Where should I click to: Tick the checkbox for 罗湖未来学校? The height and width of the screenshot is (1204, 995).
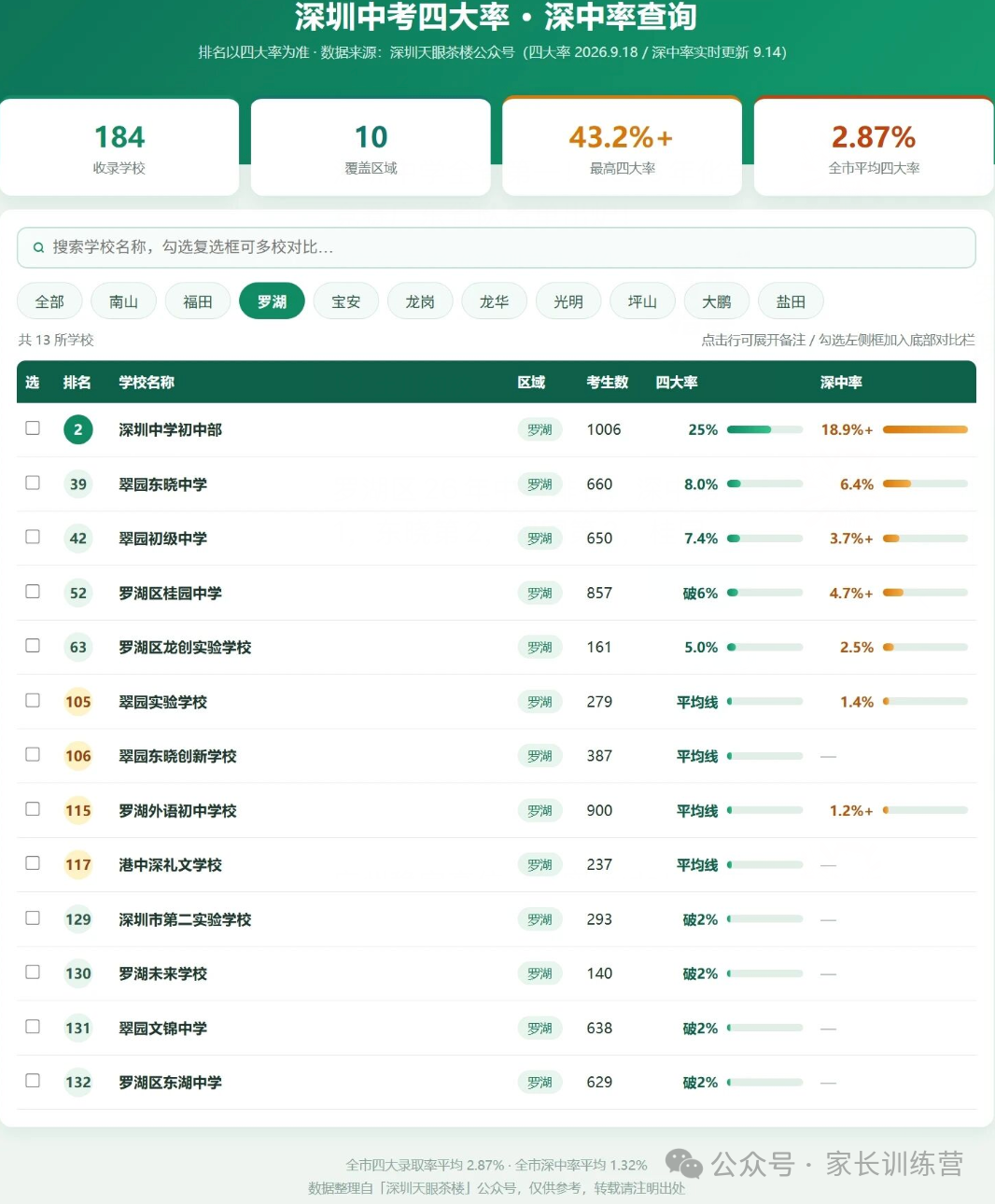click(x=33, y=973)
